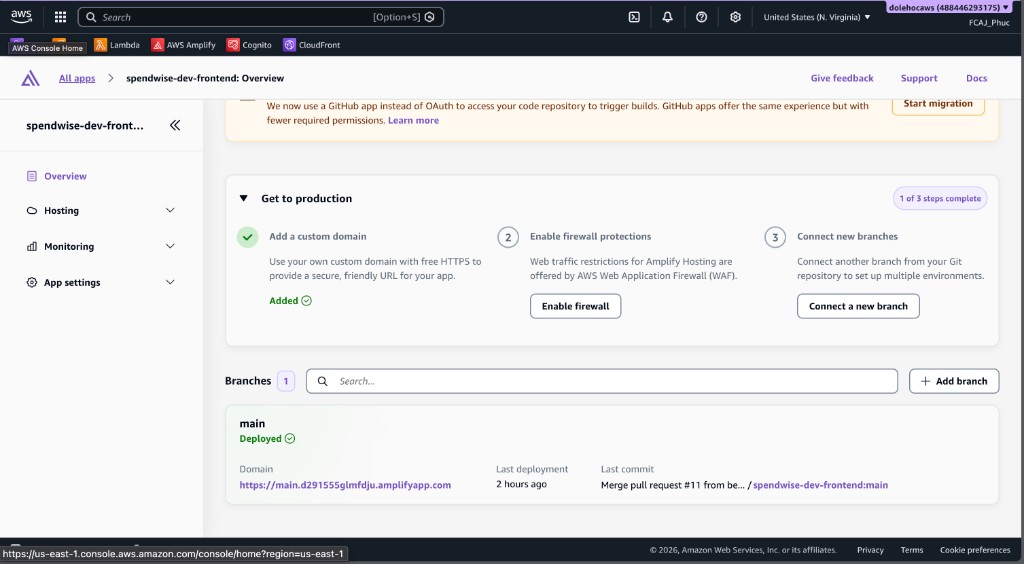This screenshot has height=564, width=1024.
Task: Click Start migration button
Action: (x=938, y=104)
